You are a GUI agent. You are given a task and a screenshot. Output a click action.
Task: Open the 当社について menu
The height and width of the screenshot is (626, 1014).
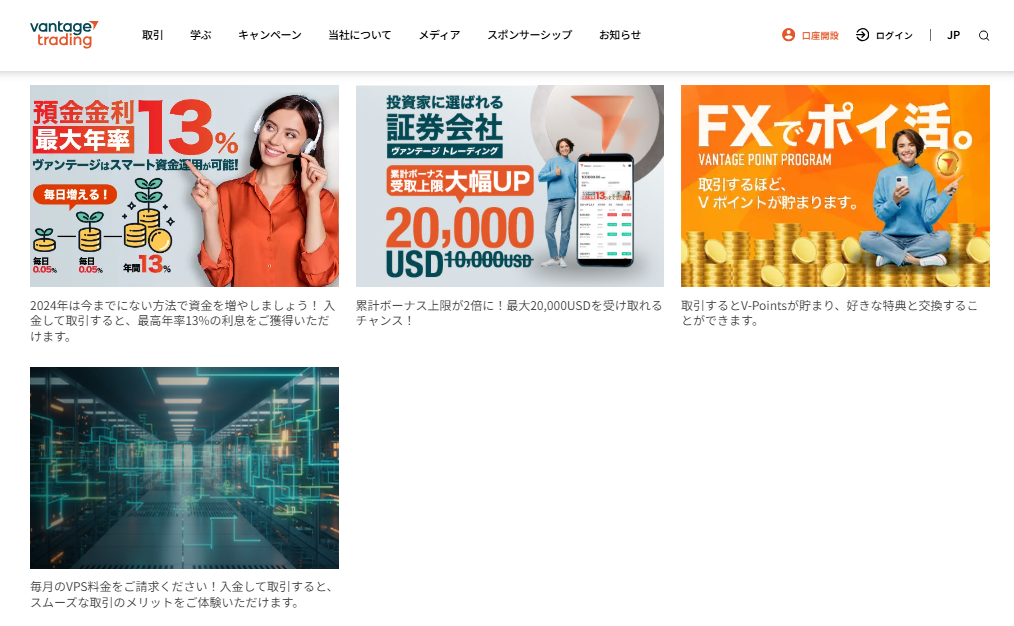(360, 35)
